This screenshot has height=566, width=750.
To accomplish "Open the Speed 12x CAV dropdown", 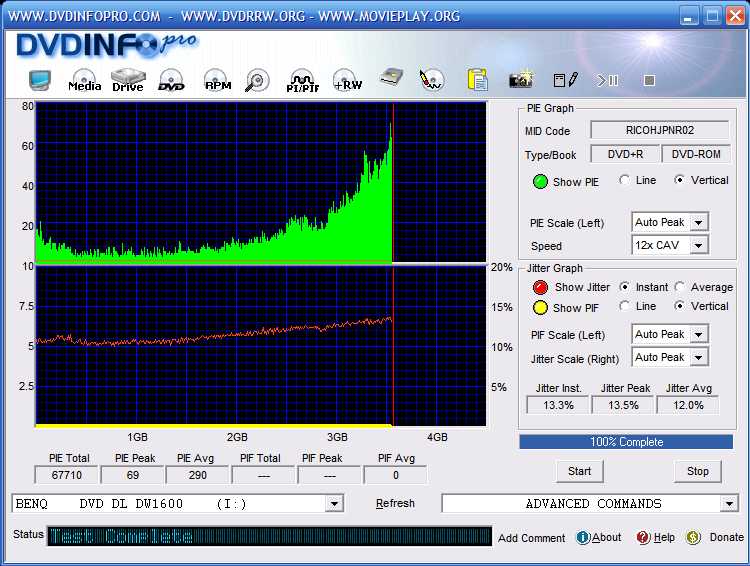I will pyautogui.click(x=699, y=245).
